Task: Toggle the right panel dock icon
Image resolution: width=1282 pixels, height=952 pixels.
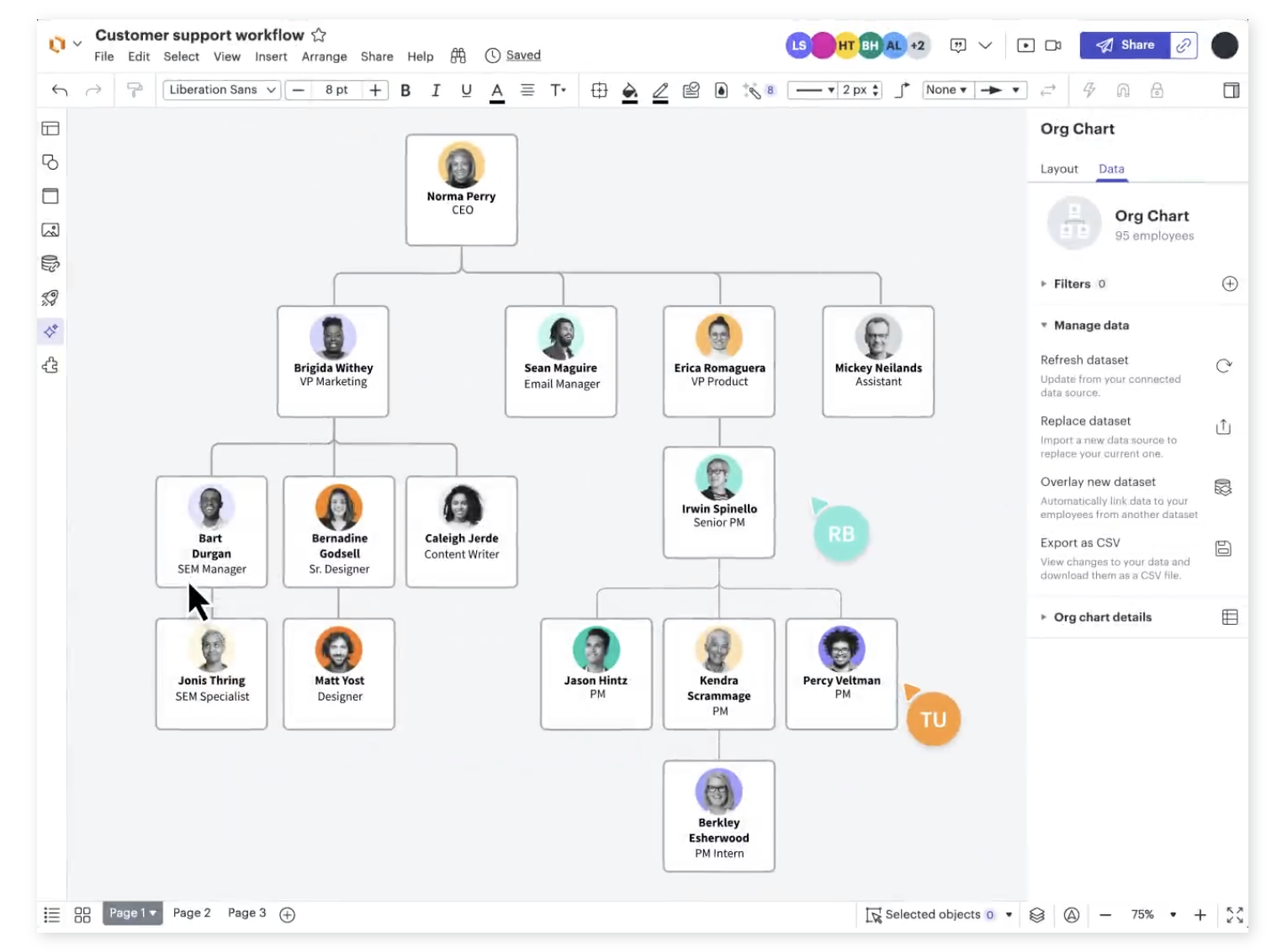Action: click(1232, 90)
